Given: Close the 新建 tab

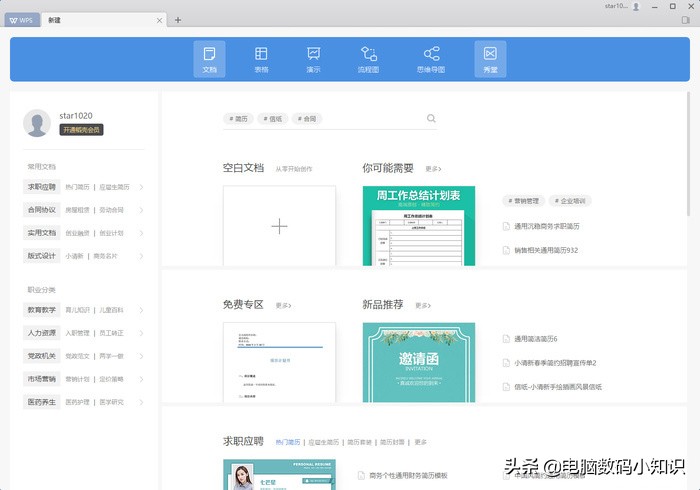Looking at the screenshot, I should click(159, 20).
